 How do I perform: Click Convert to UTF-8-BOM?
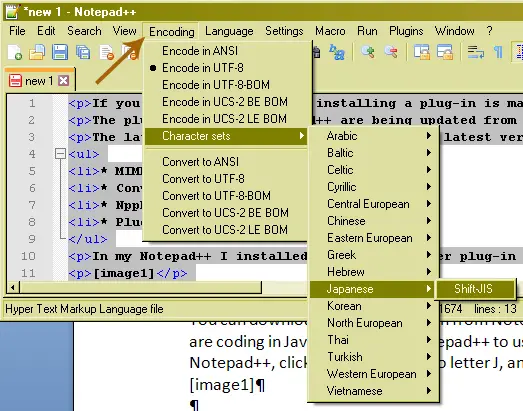226,196
